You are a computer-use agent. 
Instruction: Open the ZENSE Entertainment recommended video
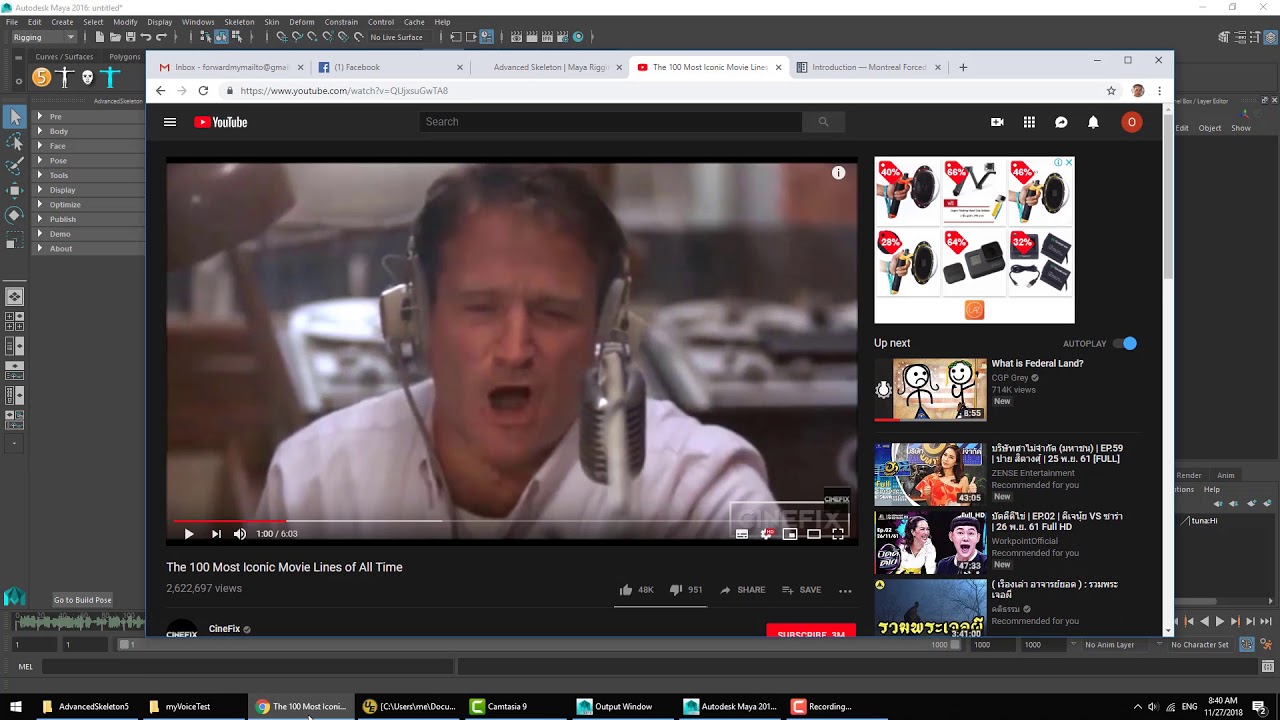tap(930, 475)
